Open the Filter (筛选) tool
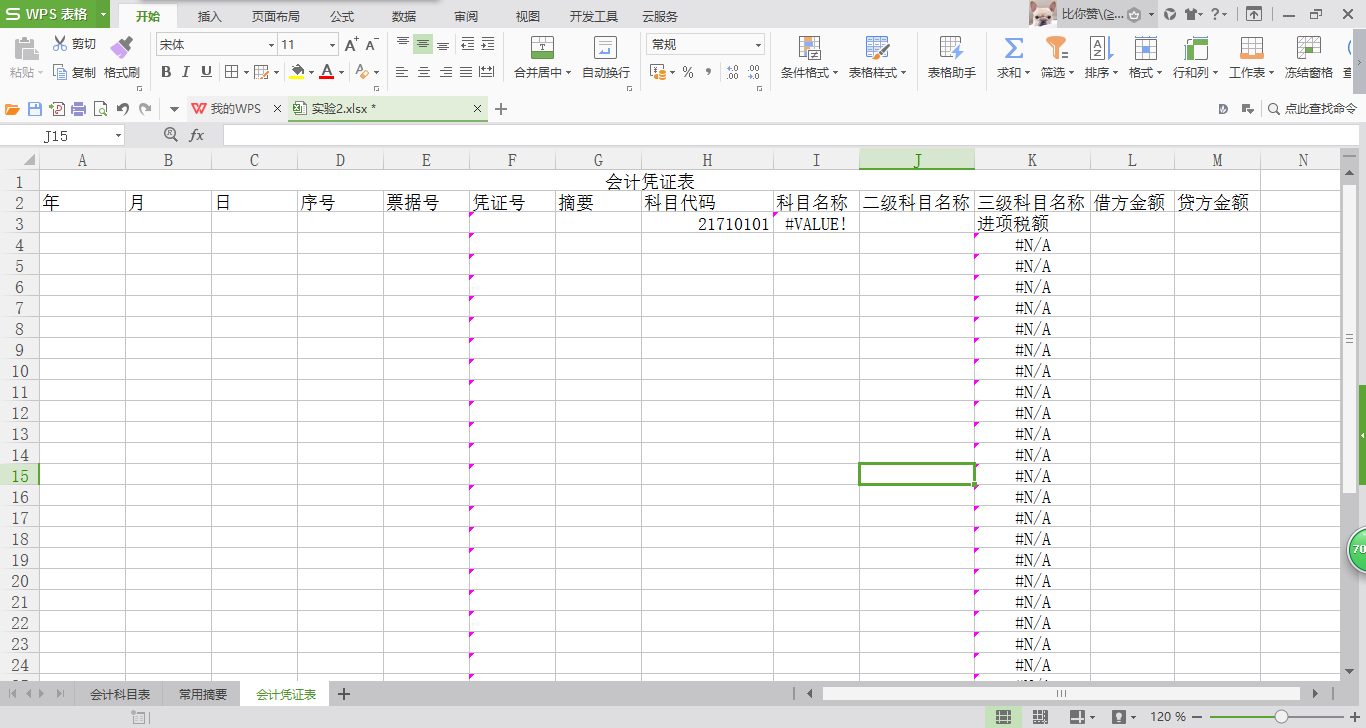The image size is (1366, 728). [1055, 48]
